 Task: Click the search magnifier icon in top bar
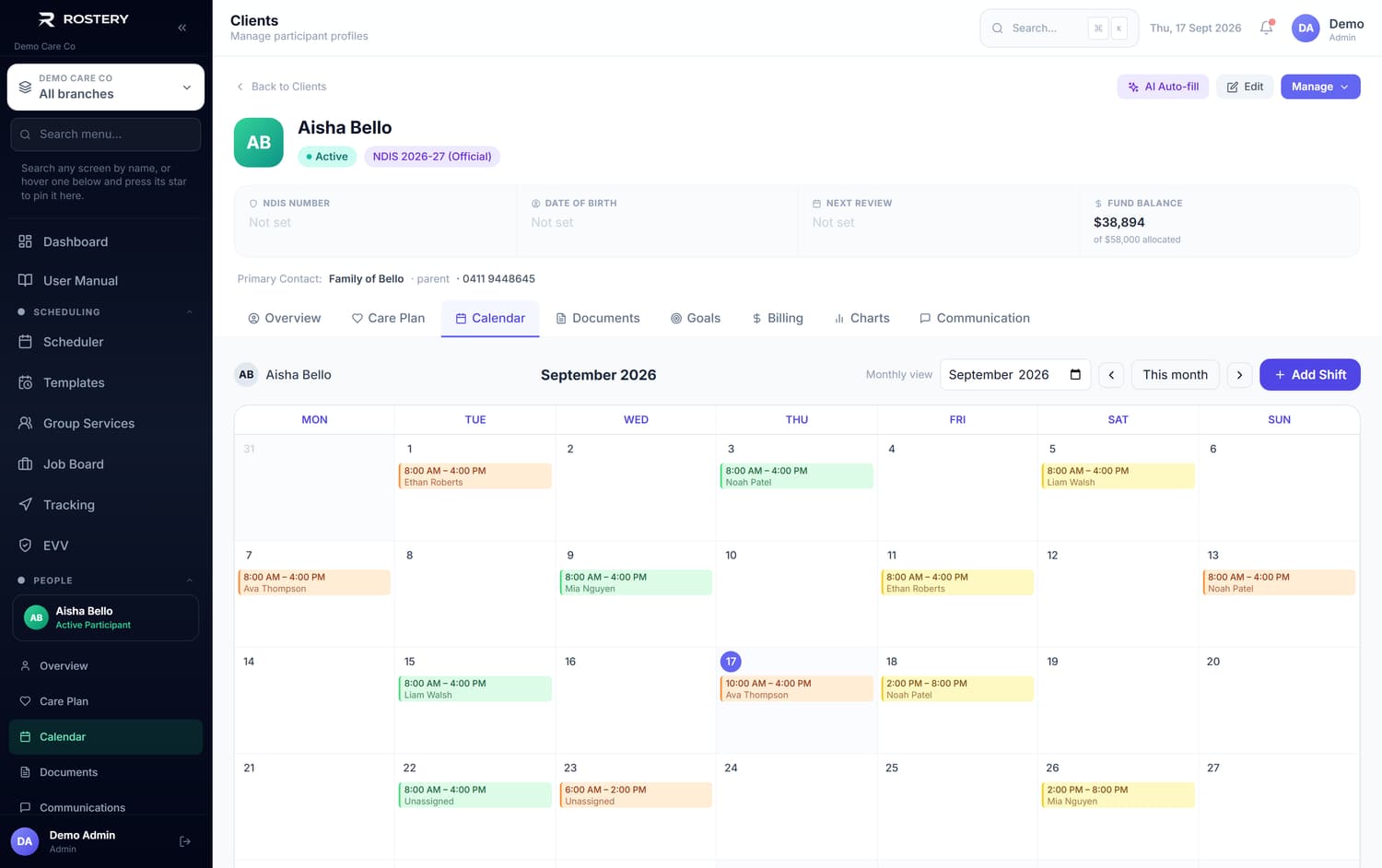coord(997,29)
